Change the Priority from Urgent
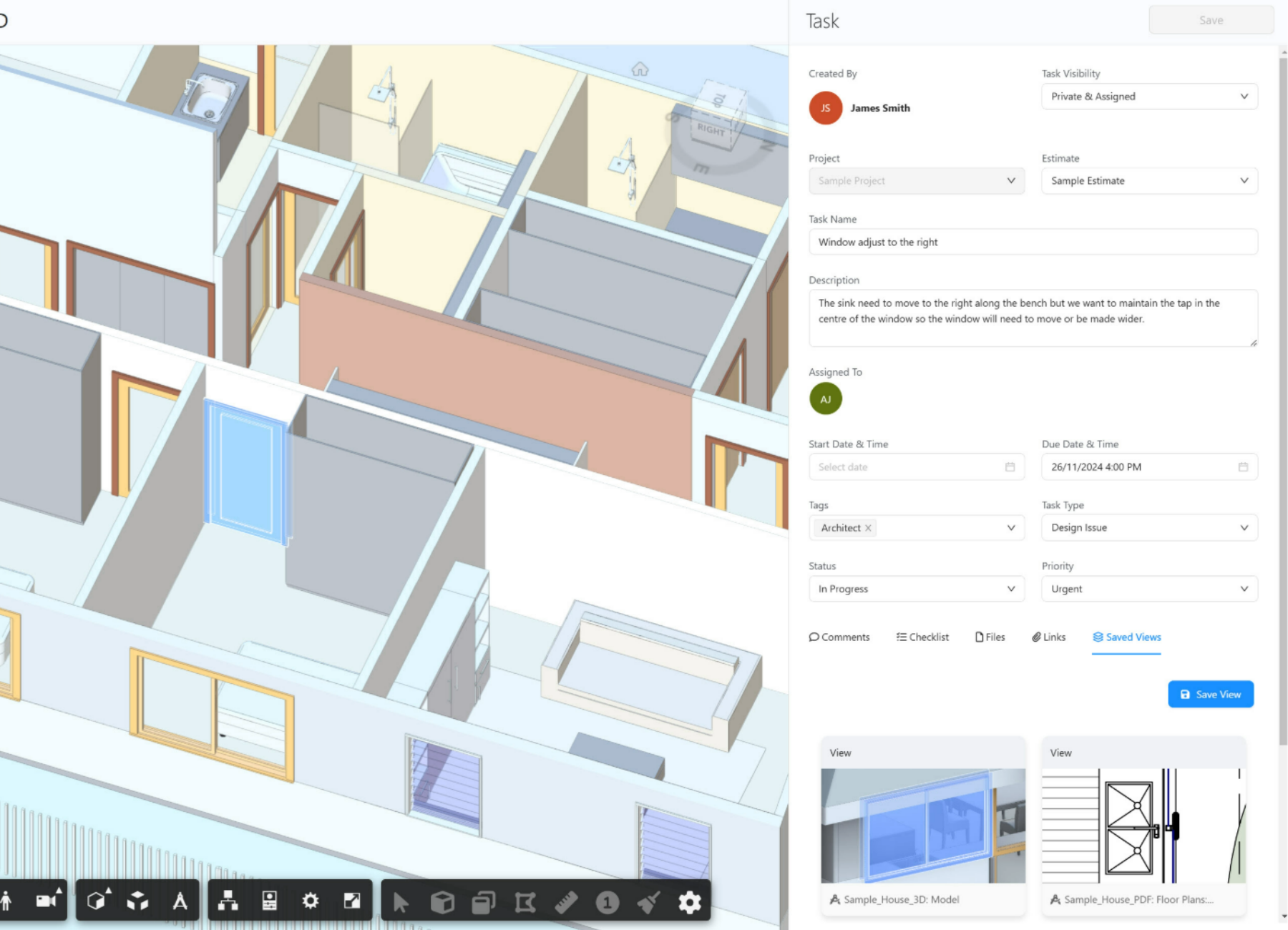This screenshot has height=930, width=1288. [x=1148, y=589]
